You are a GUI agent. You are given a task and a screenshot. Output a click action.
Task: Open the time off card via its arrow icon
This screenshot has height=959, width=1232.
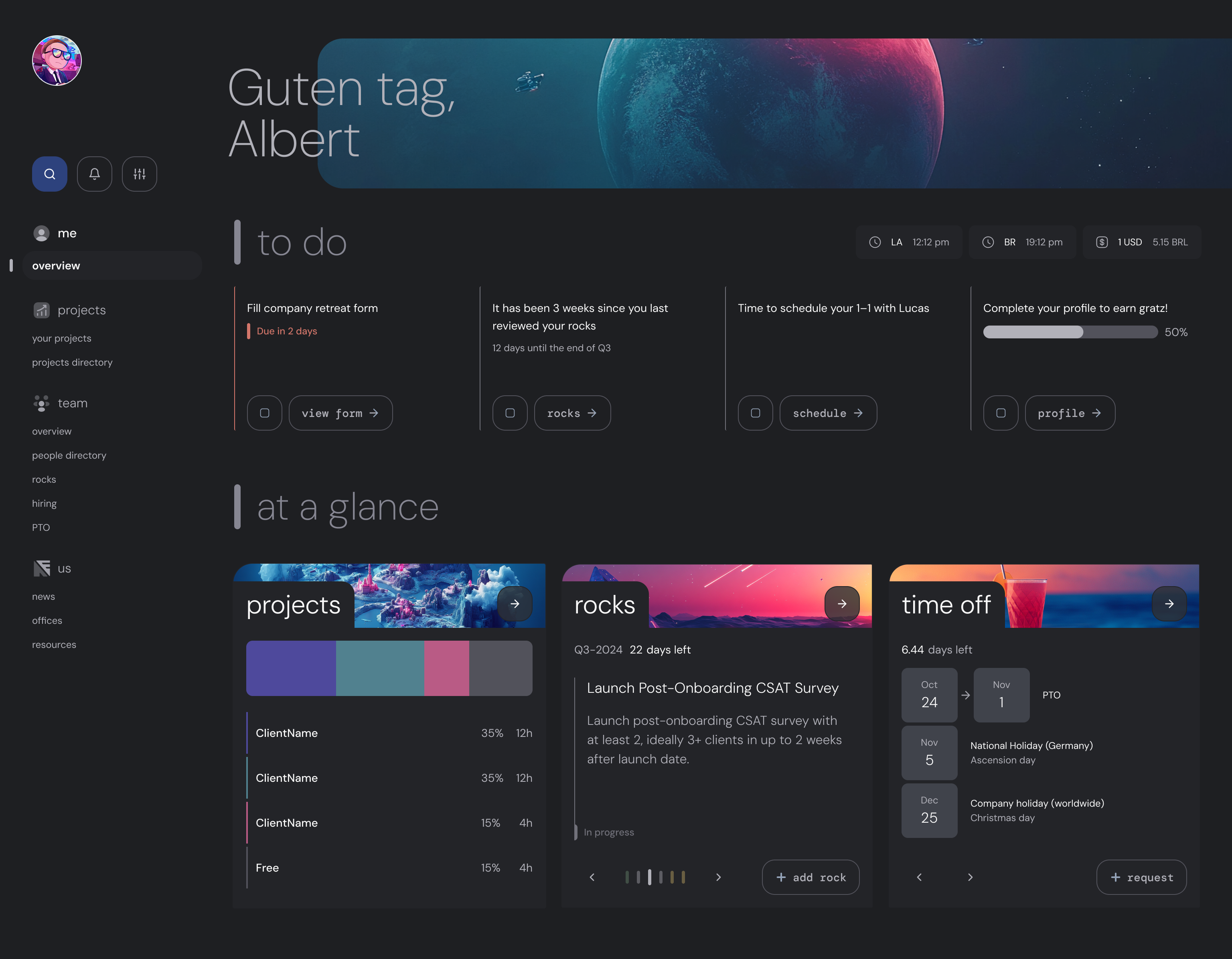point(1169,604)
